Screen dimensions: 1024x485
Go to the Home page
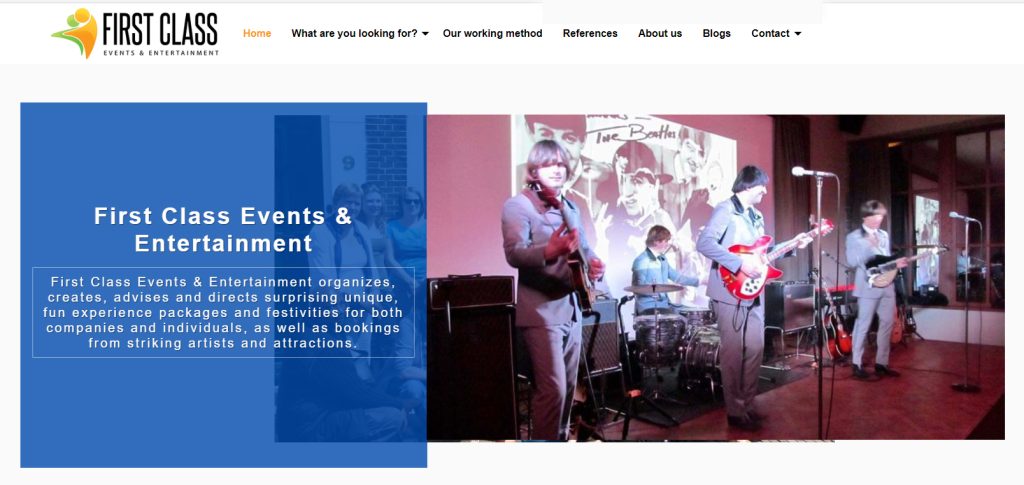[257, 33]
